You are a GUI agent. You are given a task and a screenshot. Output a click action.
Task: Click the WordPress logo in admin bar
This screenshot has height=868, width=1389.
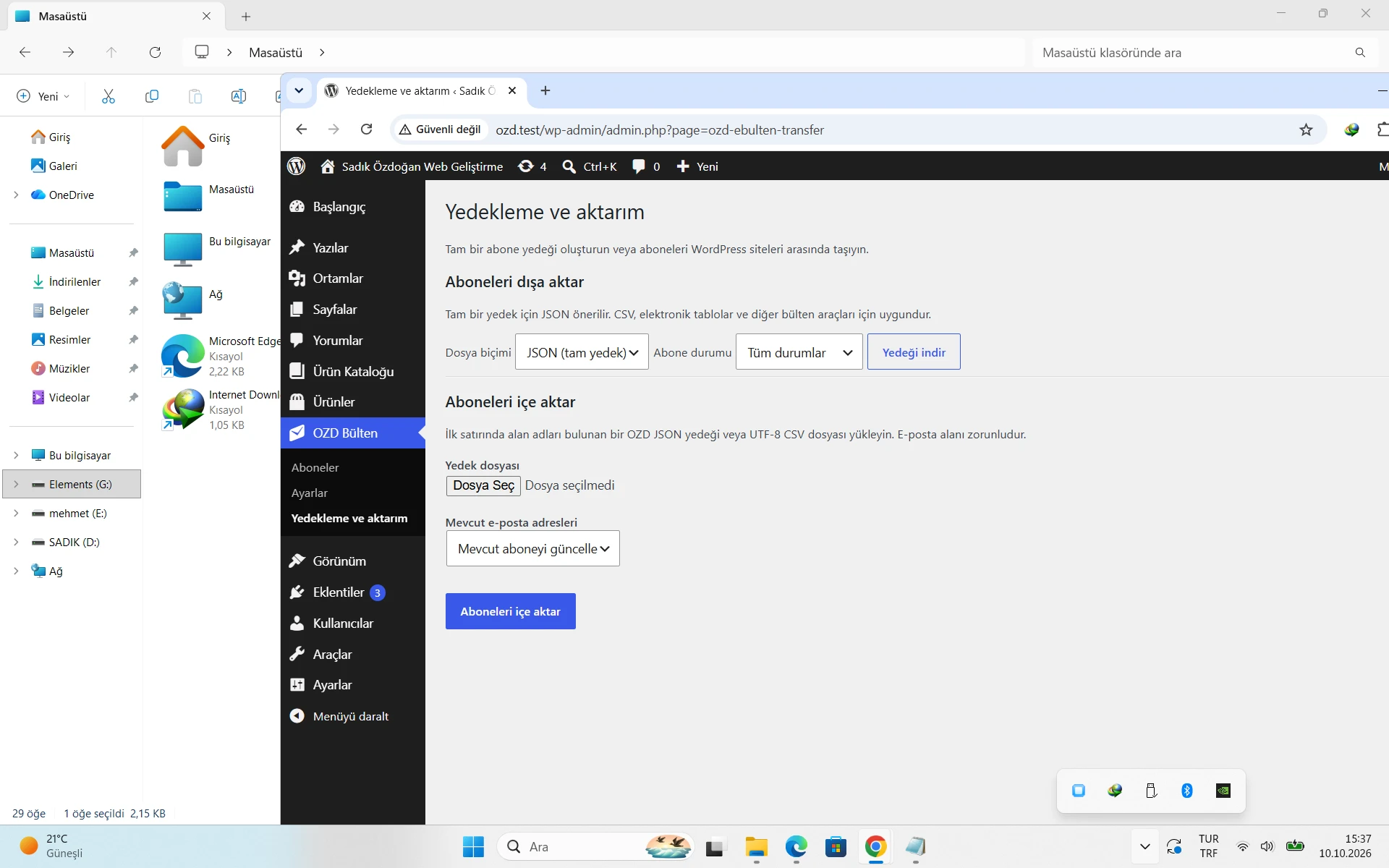tap(297, 166)
